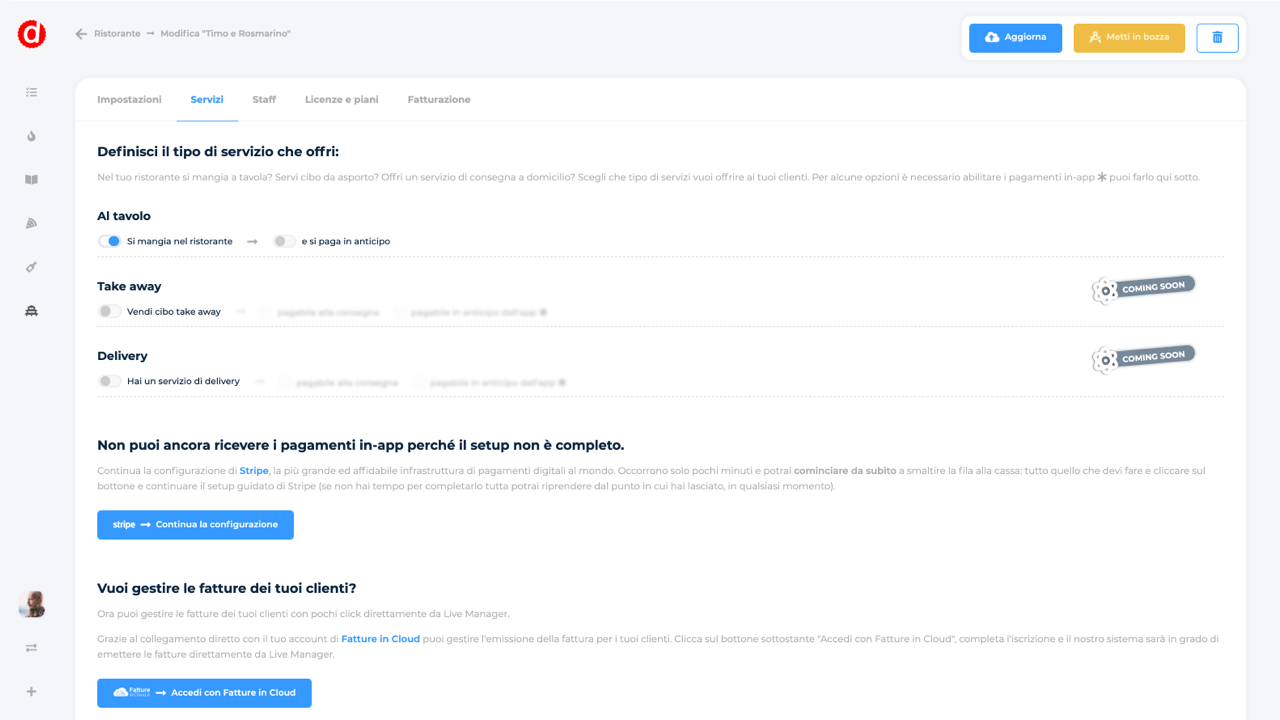
Task: Click the swap arrows icon in sidebar
Action: [x=32, y=648]
